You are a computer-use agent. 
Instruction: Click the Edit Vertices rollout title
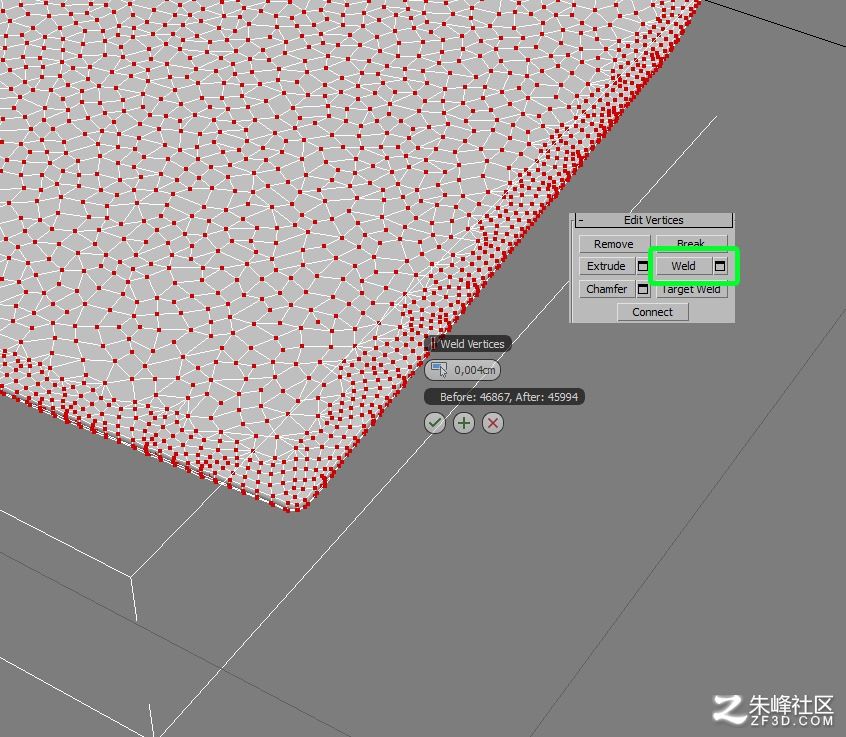653,220
